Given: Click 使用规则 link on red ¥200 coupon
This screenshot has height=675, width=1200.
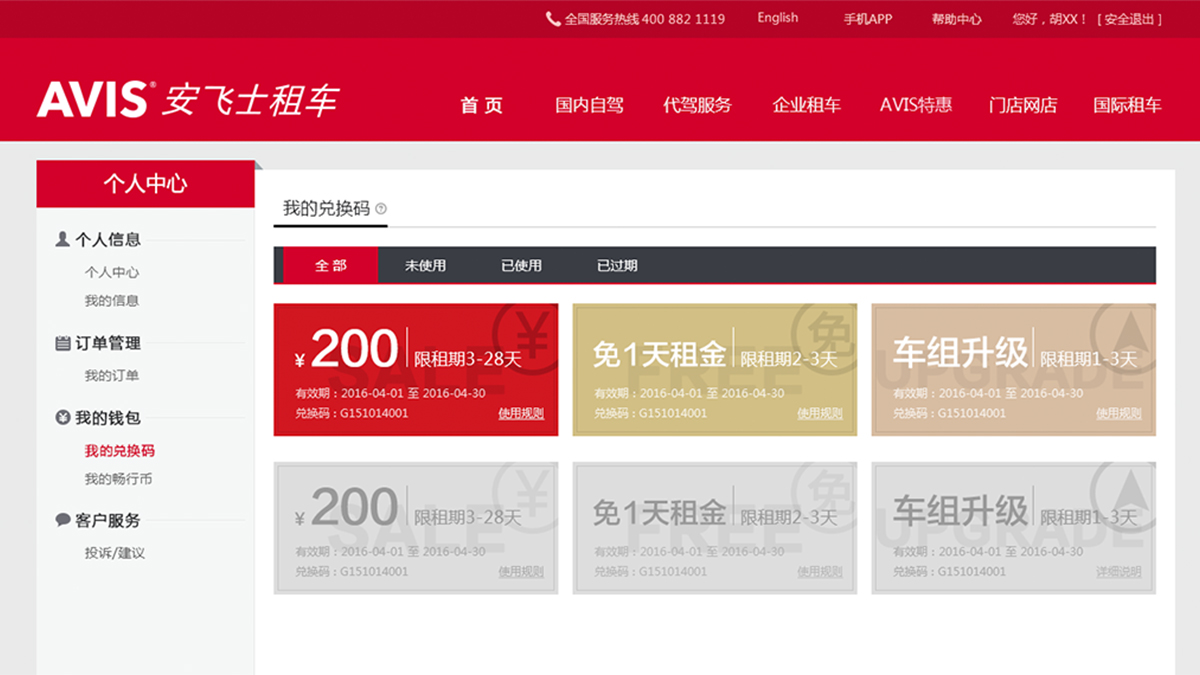Looking at the screenshot, I should click(x=521, y=414).
